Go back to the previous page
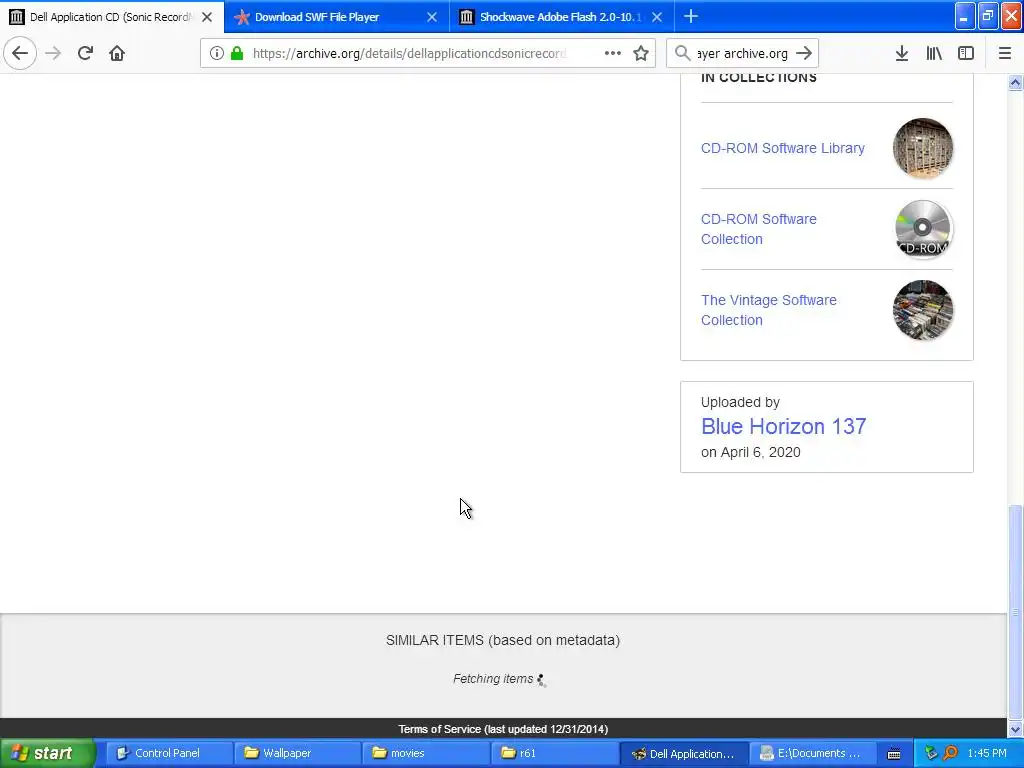This screenshot has height=768, width=1024. pyautogui.click(x=20, y=53)
